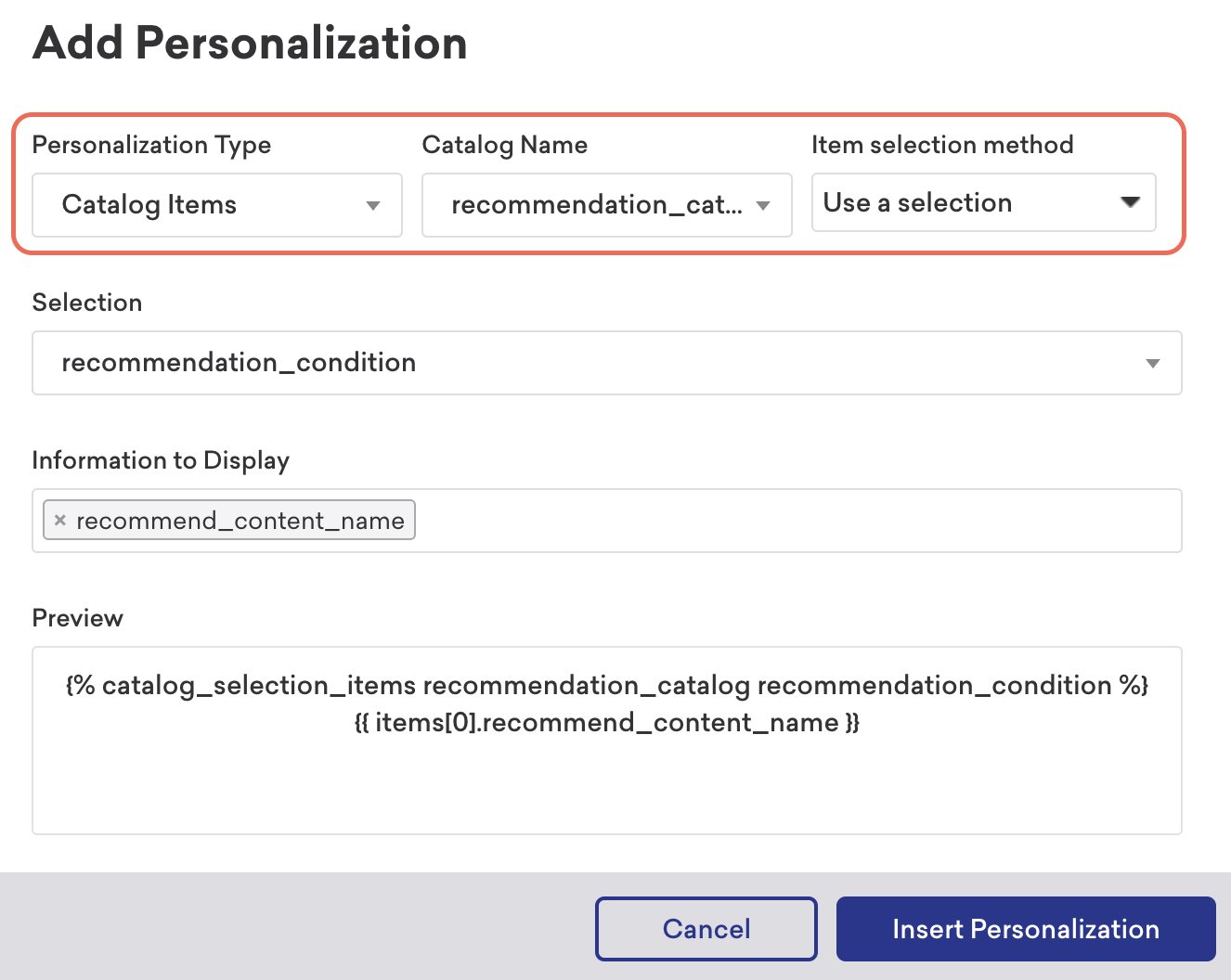Click the Preview code box
This screenshot has width=1231, height=980.
607,741
